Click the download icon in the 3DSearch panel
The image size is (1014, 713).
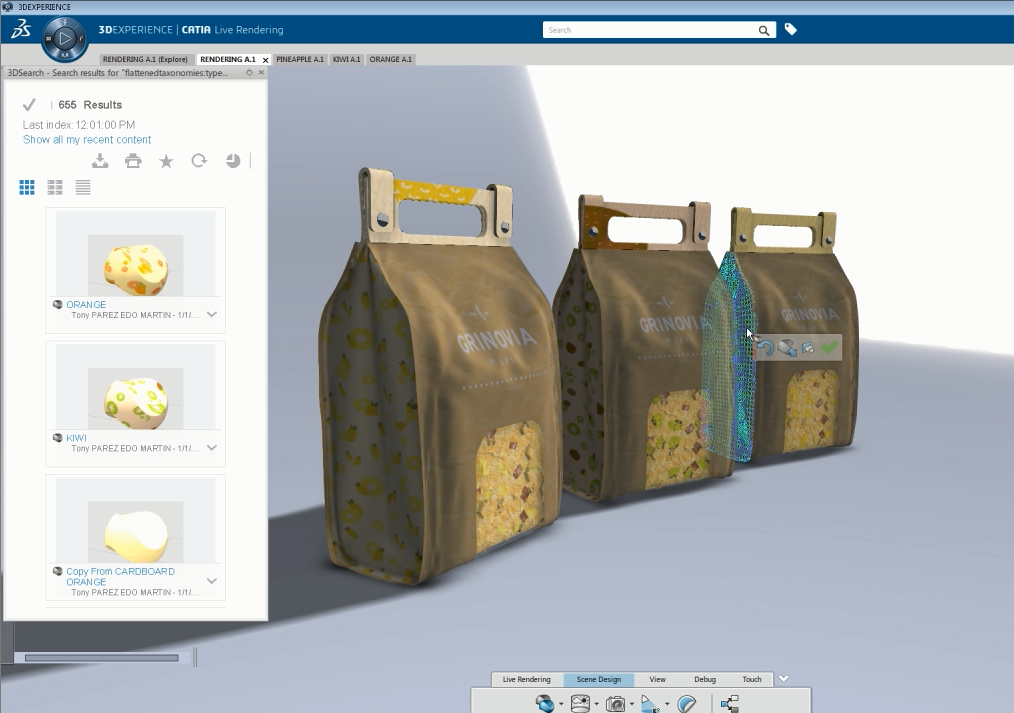pos(100,161)
